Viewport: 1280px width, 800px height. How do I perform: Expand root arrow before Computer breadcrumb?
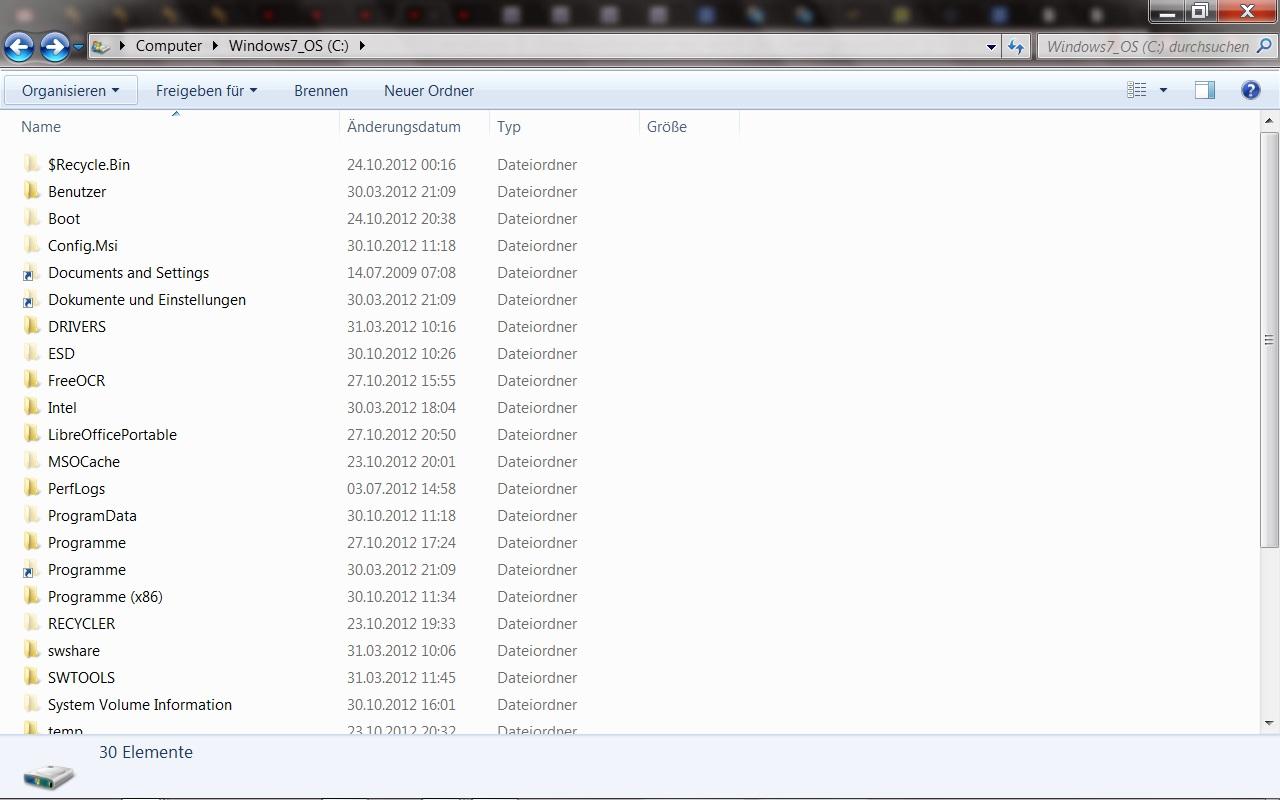click(122, 46)
